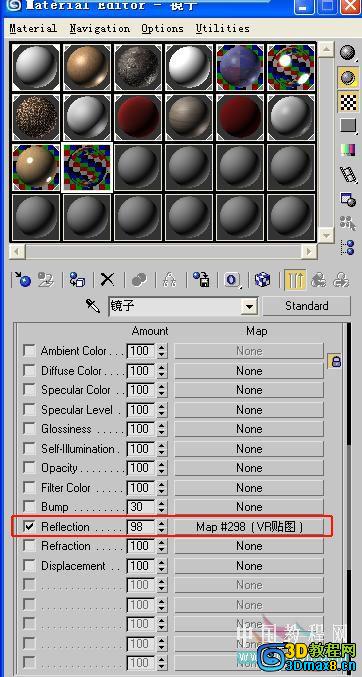Click the Bump amount spinner arrows
The height and width of the screenshot is (677, 362).
click(x=162, y=507)
